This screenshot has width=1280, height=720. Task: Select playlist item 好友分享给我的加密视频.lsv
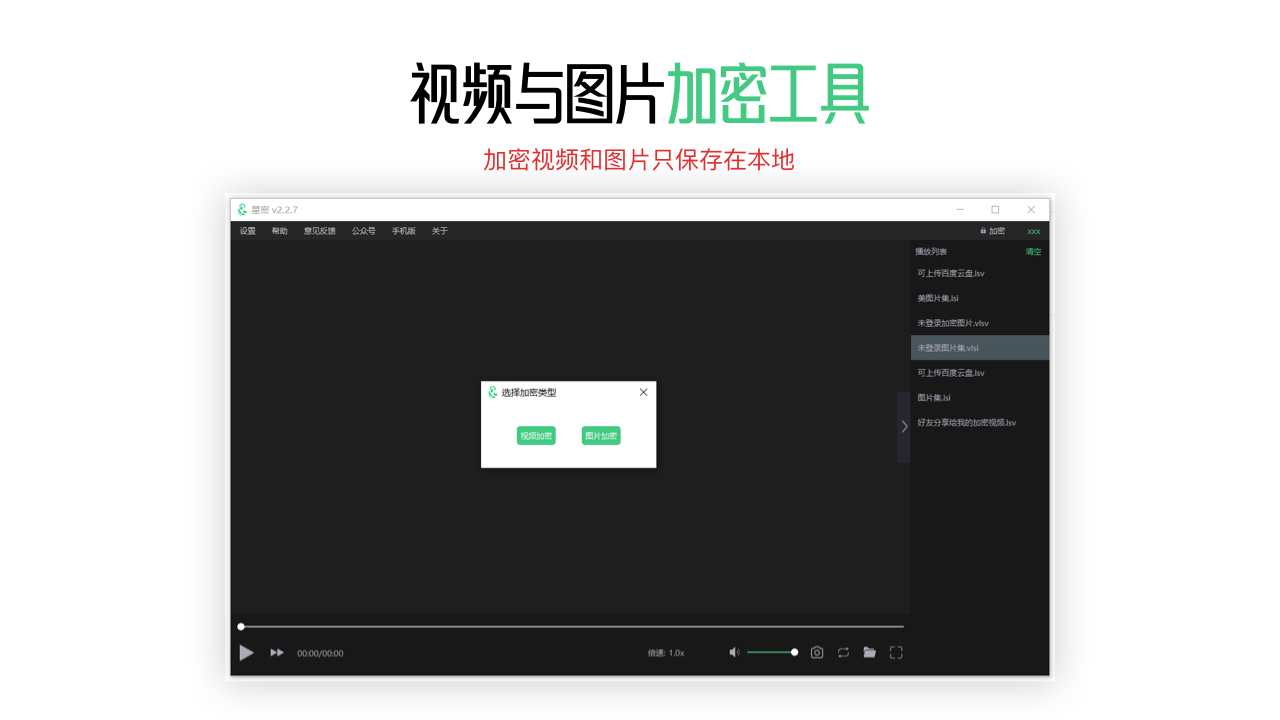pyautogui.click(x=980, y=423)
